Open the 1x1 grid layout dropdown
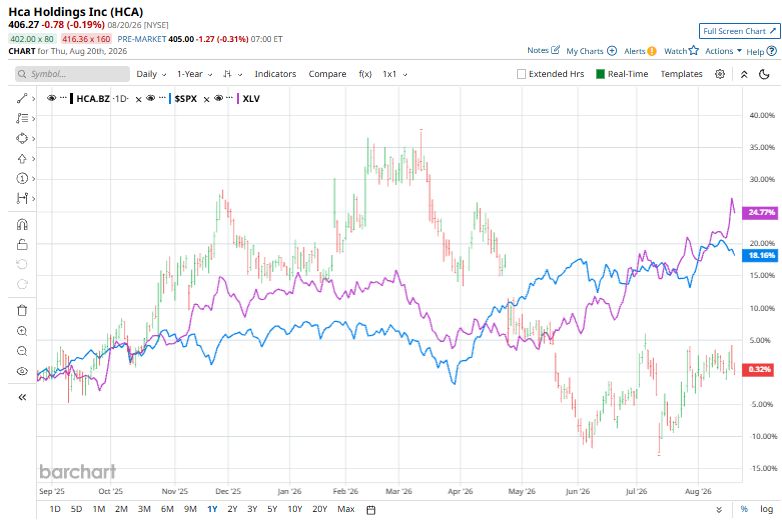 click(x=395, y=74)
